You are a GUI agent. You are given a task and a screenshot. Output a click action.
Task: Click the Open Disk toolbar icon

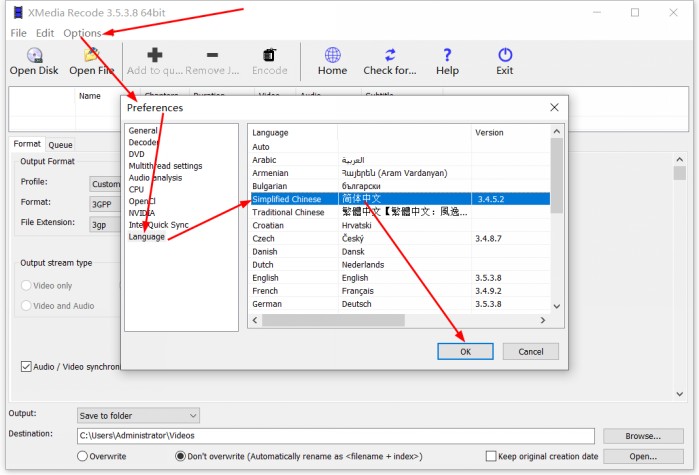pyautogui.click(x=34, y=55)
